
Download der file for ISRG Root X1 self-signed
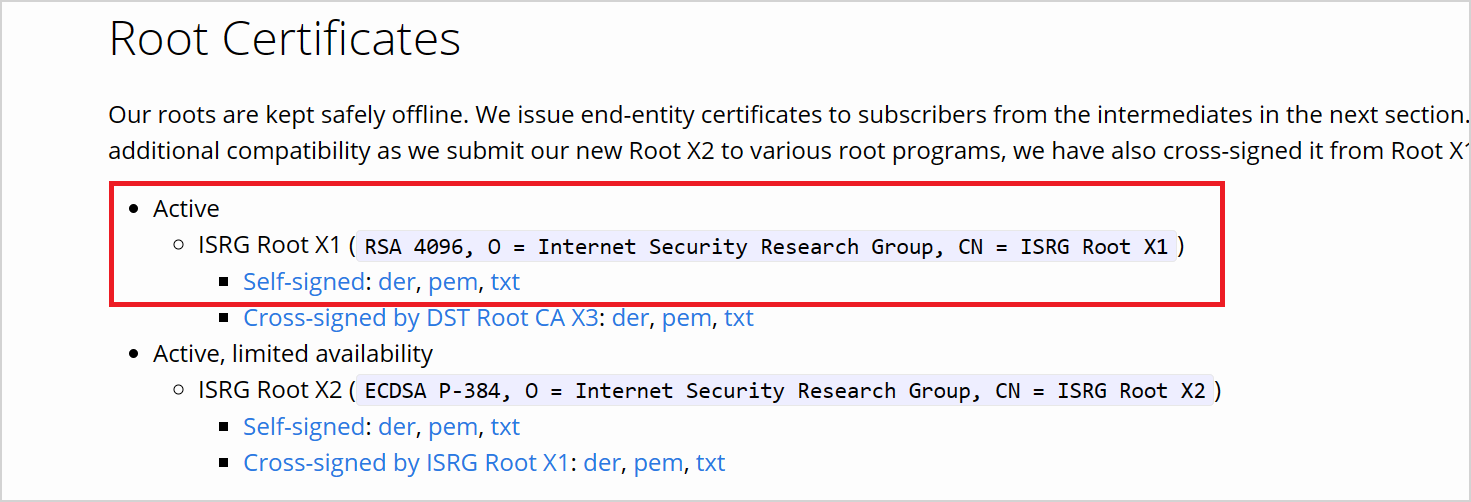coord(396,282)
